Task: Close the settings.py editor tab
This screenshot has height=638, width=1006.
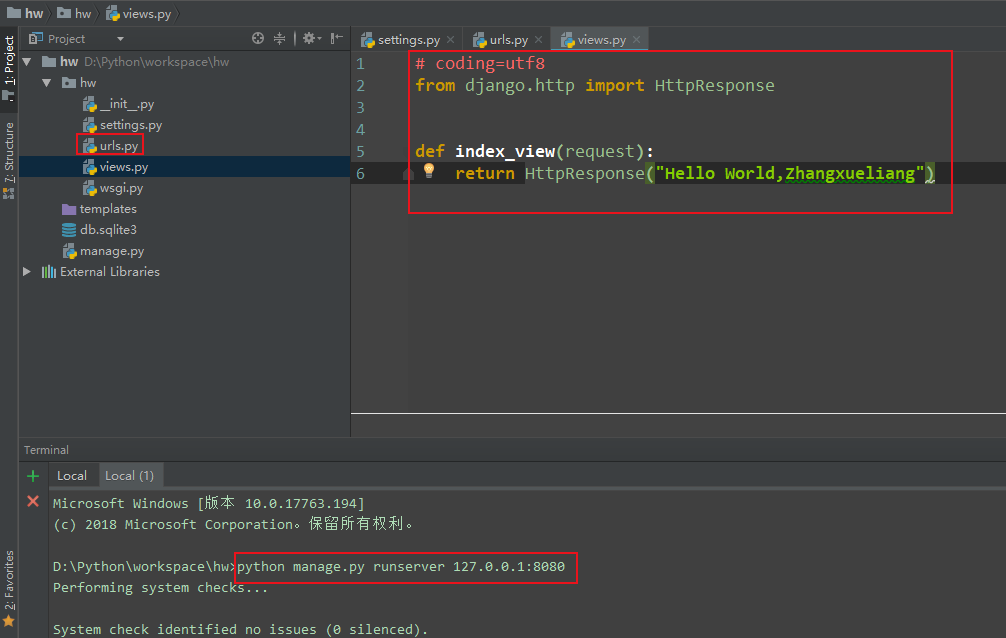Action: pyautogui.click(x=450, y=40)
